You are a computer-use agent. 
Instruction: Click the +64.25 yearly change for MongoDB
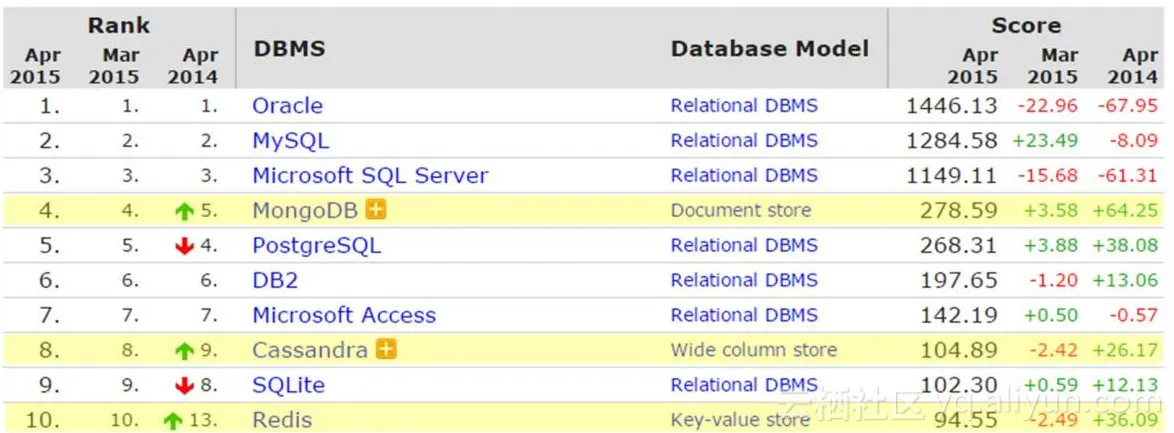1125,211
